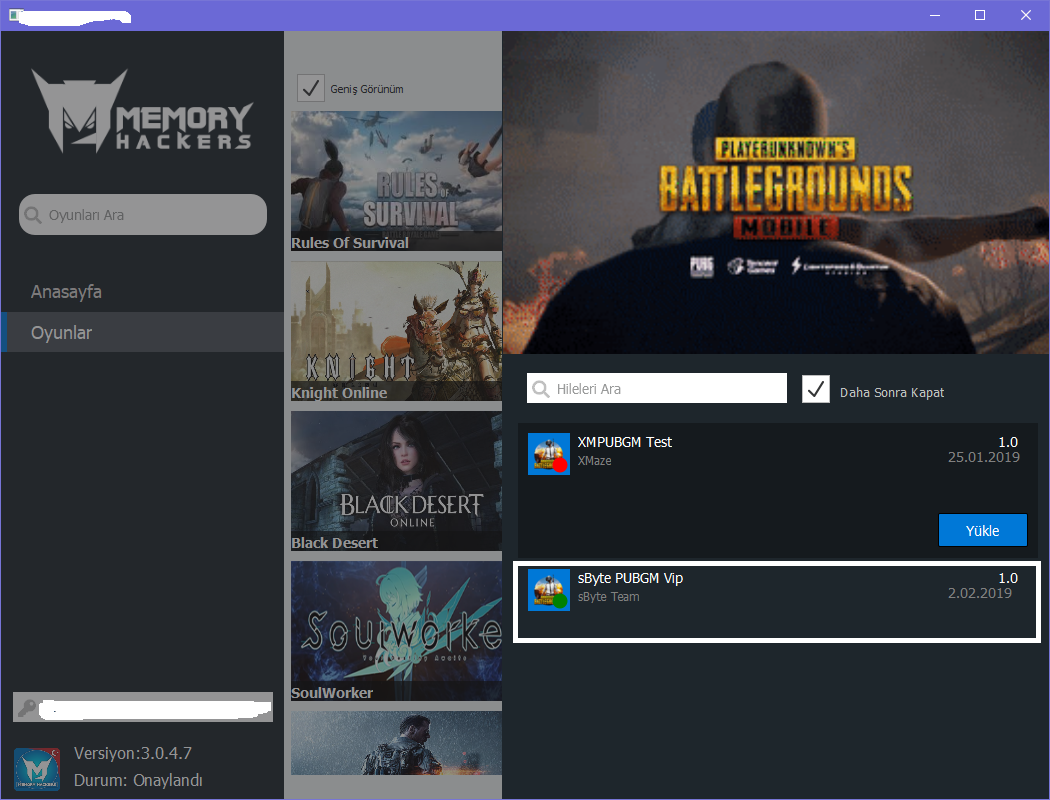Click the sByte PUBGM Vip cheat icon
The image size is (1050, 800).
[x=548, y=590]
